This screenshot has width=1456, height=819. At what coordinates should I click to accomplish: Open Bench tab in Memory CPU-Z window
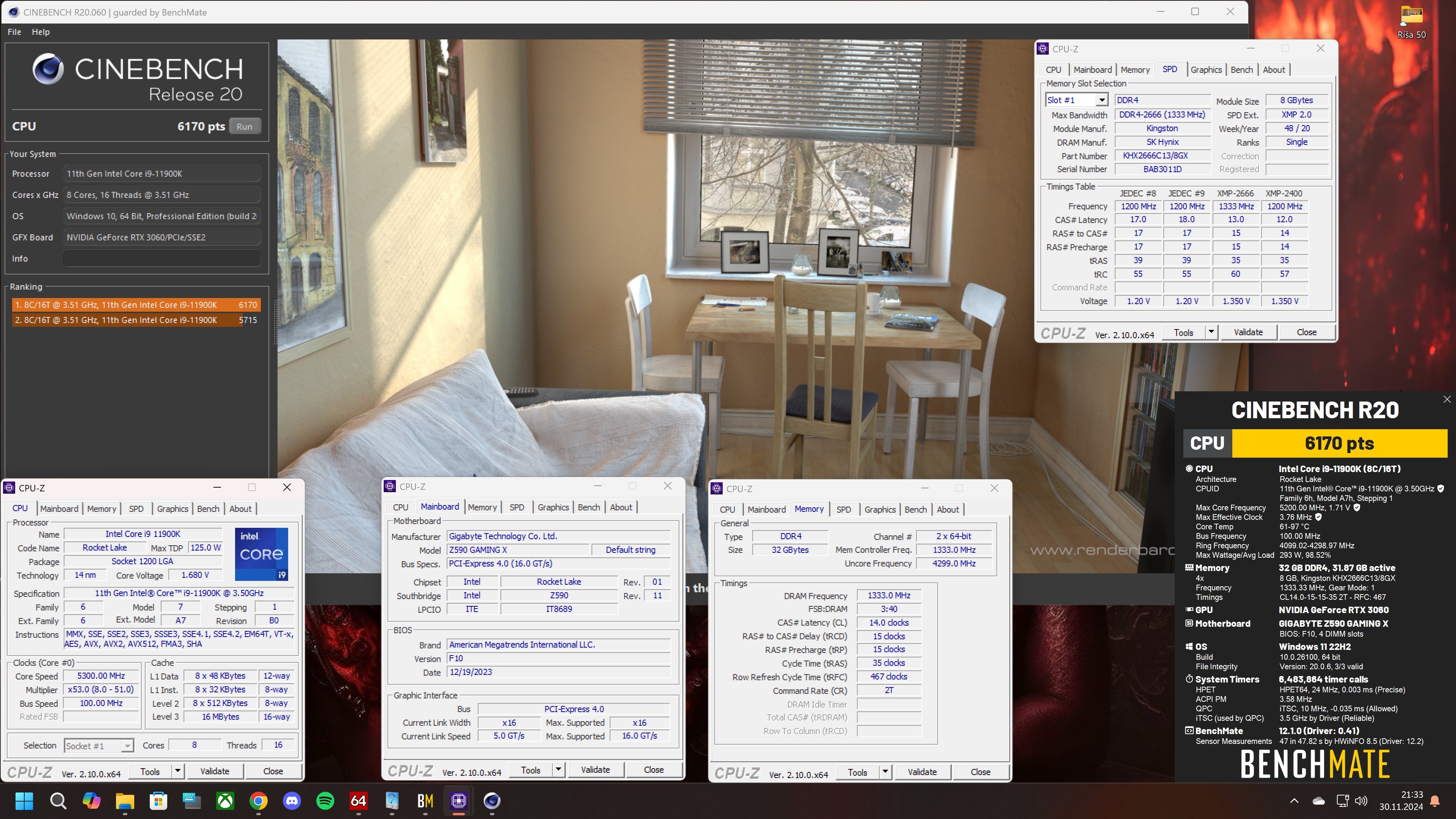916,509
